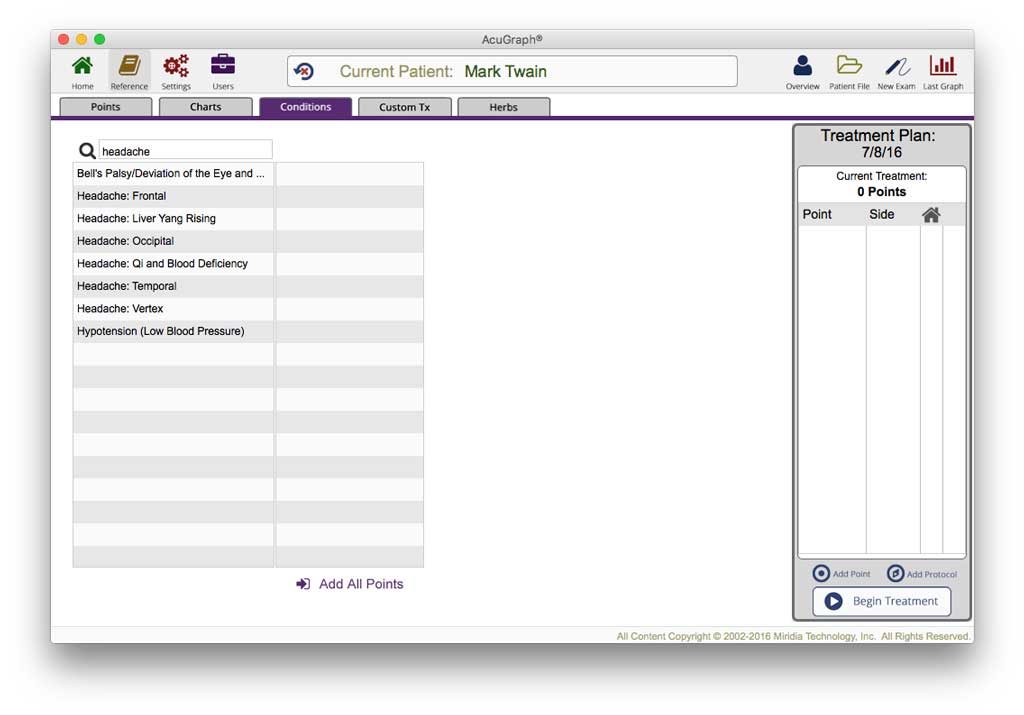Image resolution: width=1024 pixels, height=715 pixels.
Task: Select Headache: Qi and Blood Deficiency
Action: coord(173,264)
